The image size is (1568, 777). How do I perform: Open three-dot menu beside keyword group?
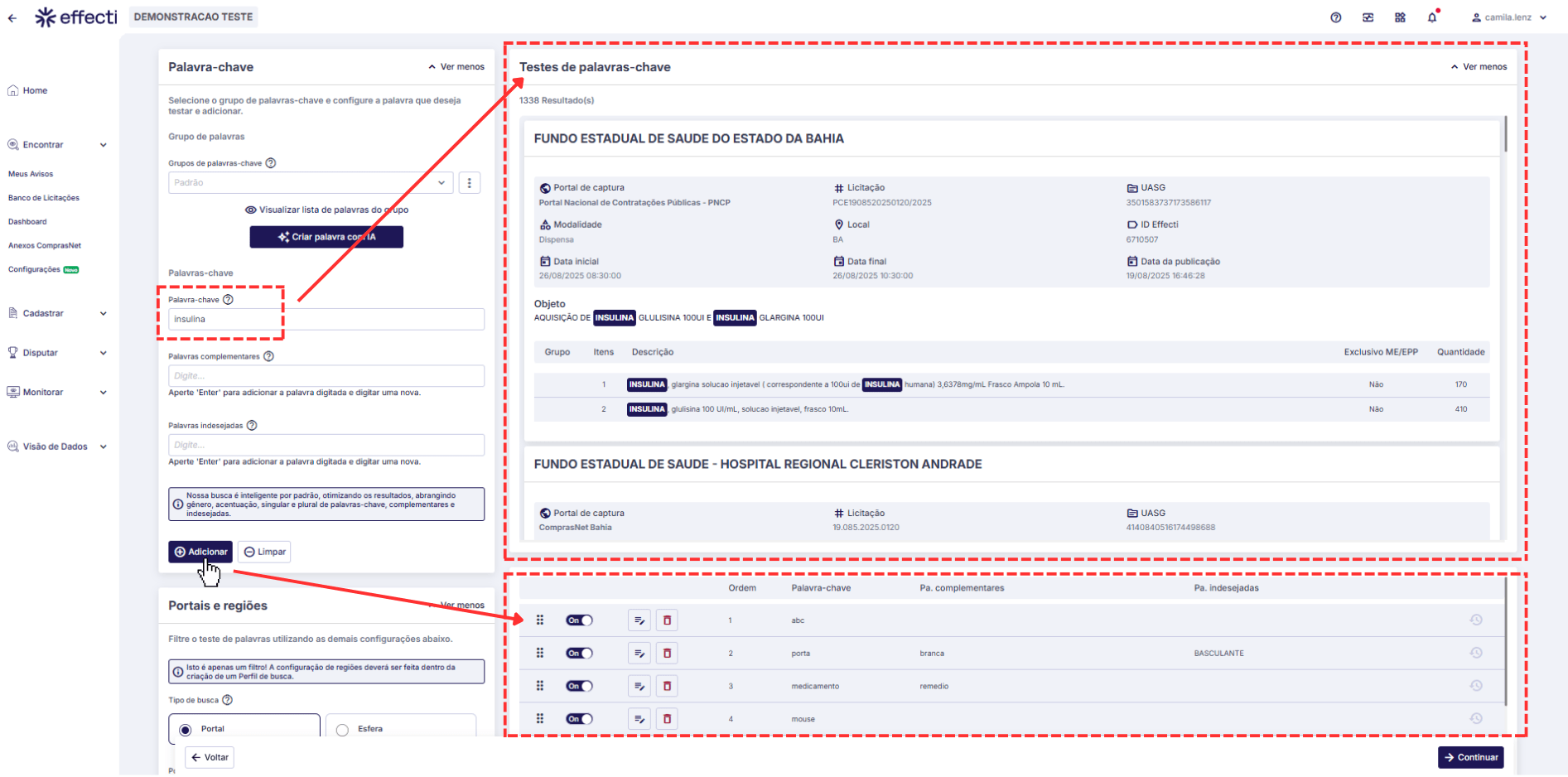[470, 183]
